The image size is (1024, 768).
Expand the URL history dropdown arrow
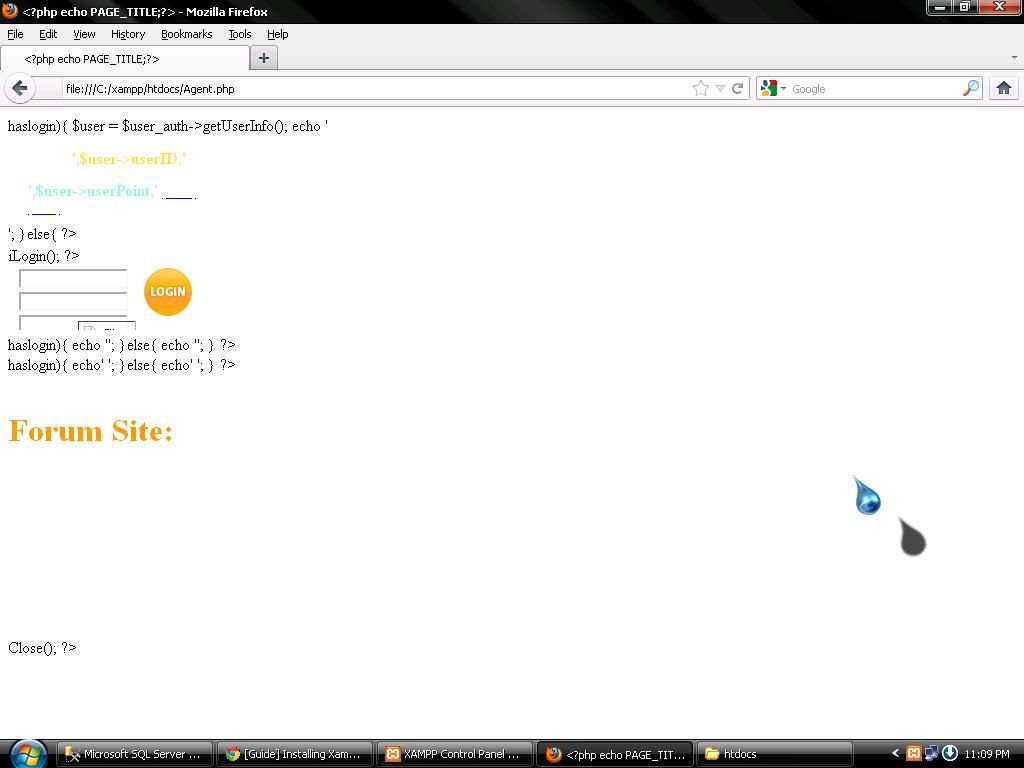tap(720, 88)
